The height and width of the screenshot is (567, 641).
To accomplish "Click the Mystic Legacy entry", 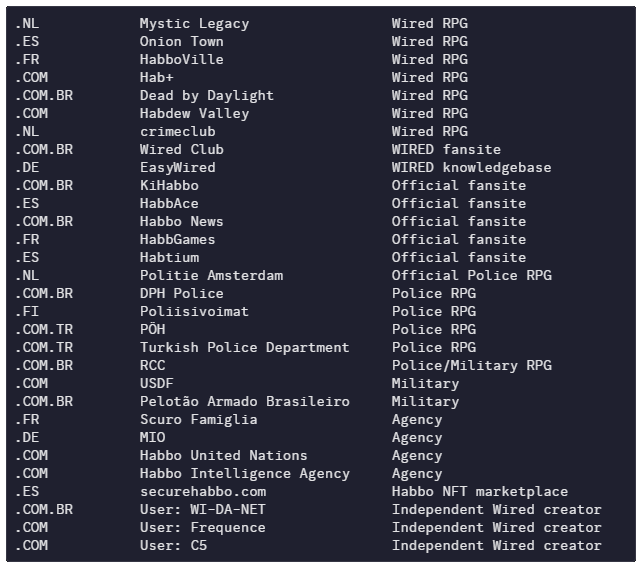I will click(194, 24).
